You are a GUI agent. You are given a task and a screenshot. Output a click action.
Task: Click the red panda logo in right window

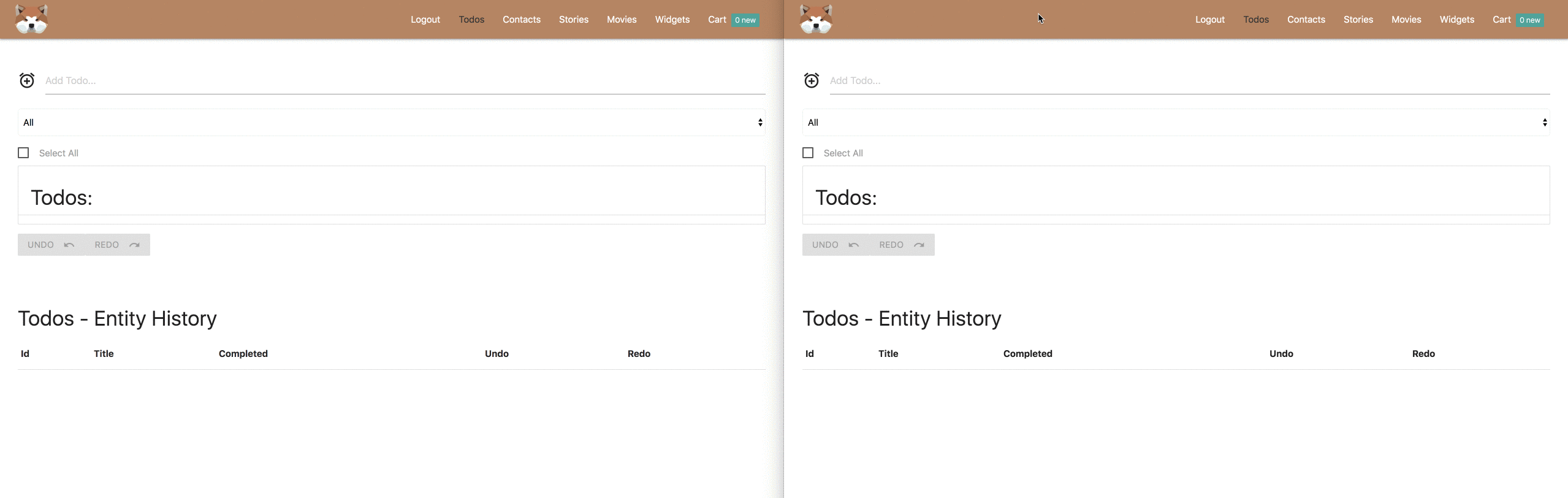tap(816, 19)
